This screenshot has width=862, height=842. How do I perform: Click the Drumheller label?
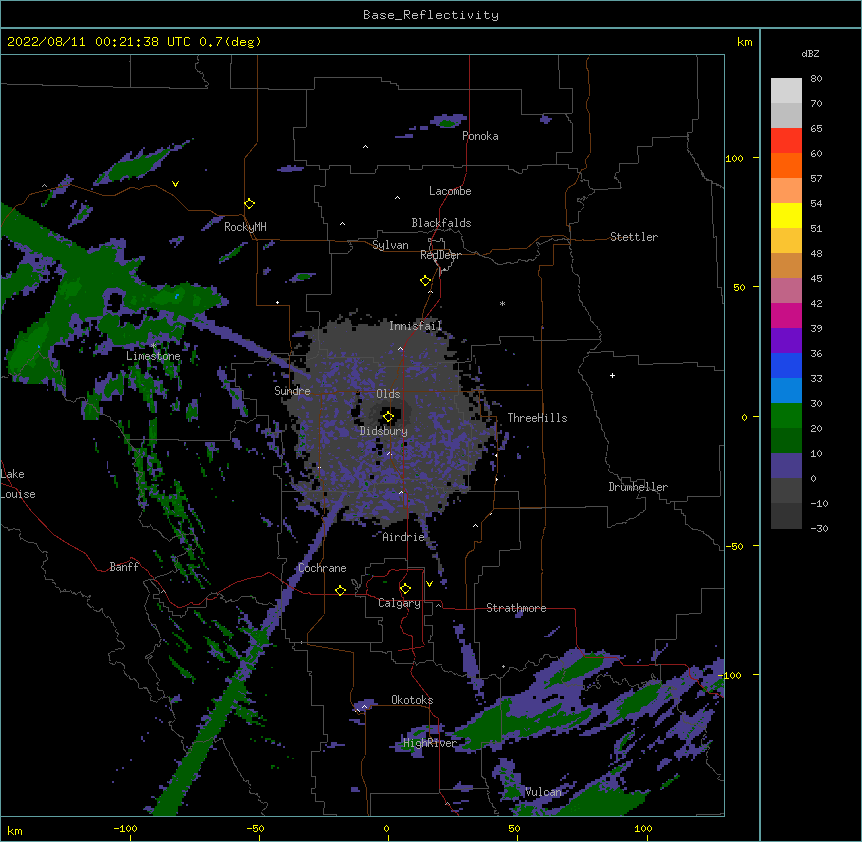pyautogui.click(x=638, y=487)
